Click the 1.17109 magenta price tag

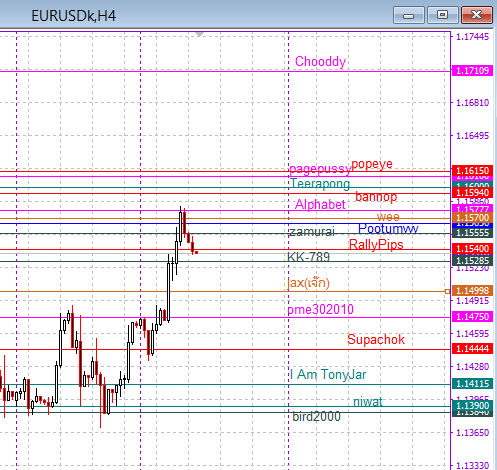(x=472, y=71)
